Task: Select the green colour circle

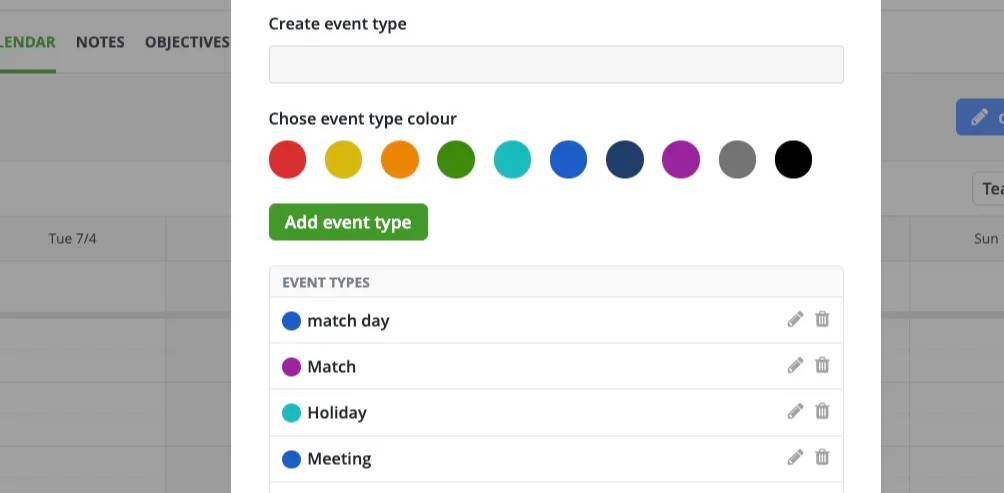Action: (456, 159)
